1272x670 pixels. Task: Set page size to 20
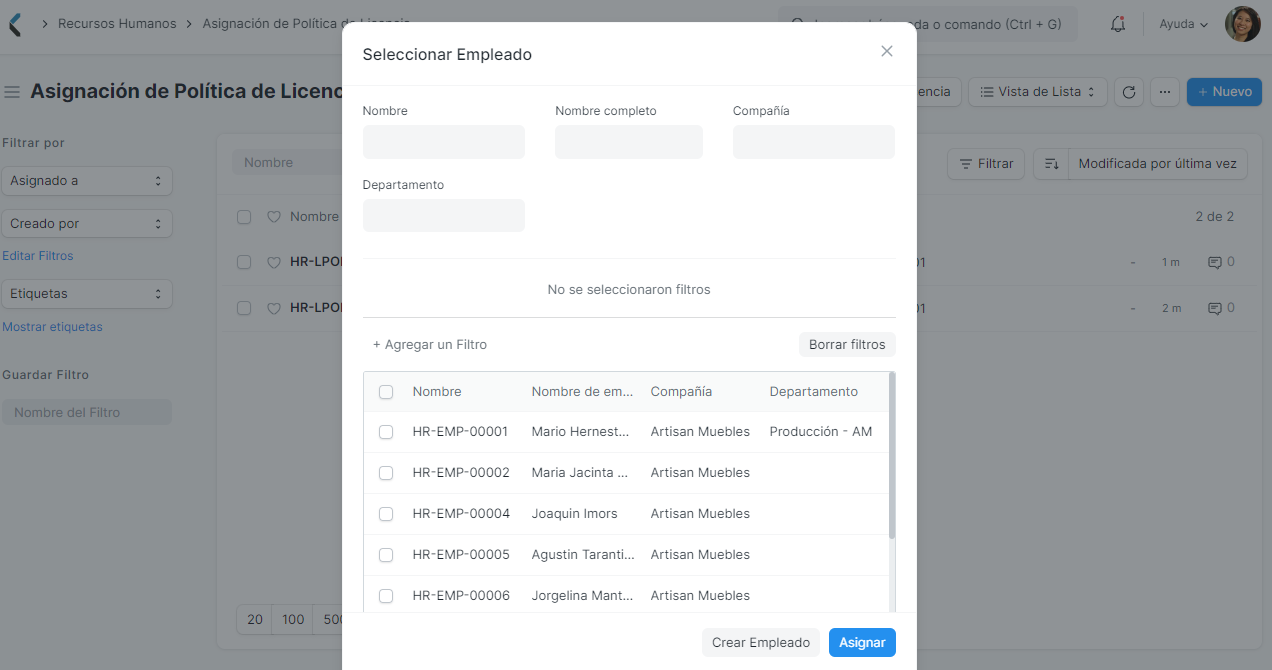(255, 620)
